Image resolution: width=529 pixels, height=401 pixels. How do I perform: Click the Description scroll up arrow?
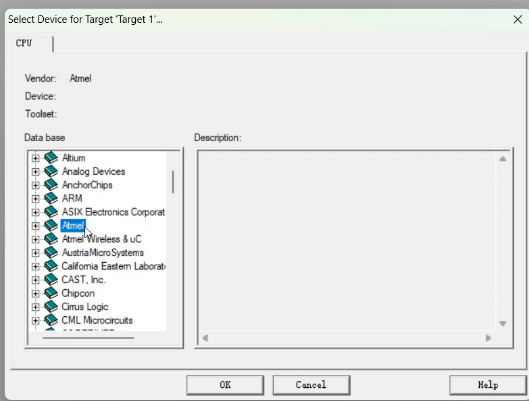[x=503, y=159]
